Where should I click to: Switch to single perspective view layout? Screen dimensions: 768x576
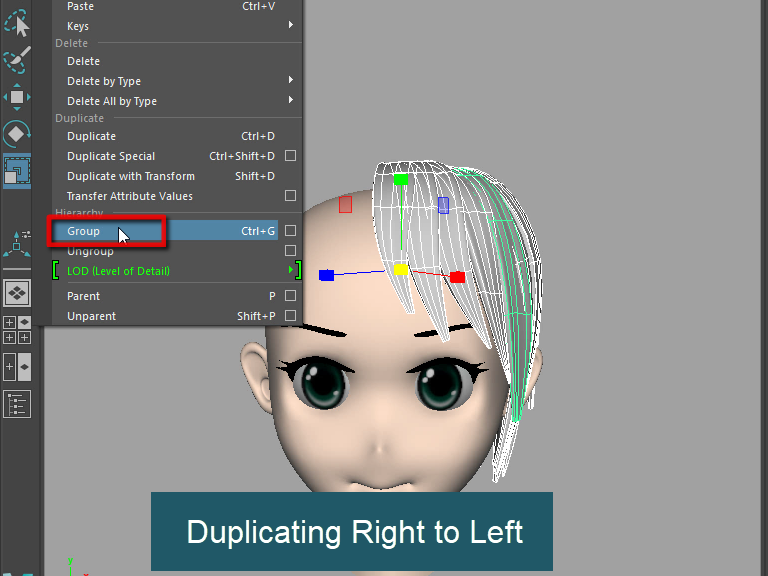17,293
